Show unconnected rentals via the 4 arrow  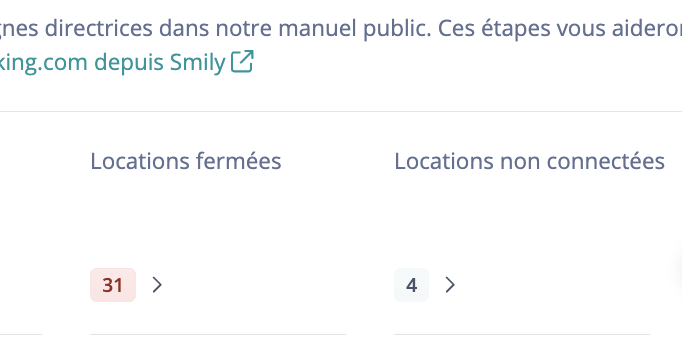[450, 285]
